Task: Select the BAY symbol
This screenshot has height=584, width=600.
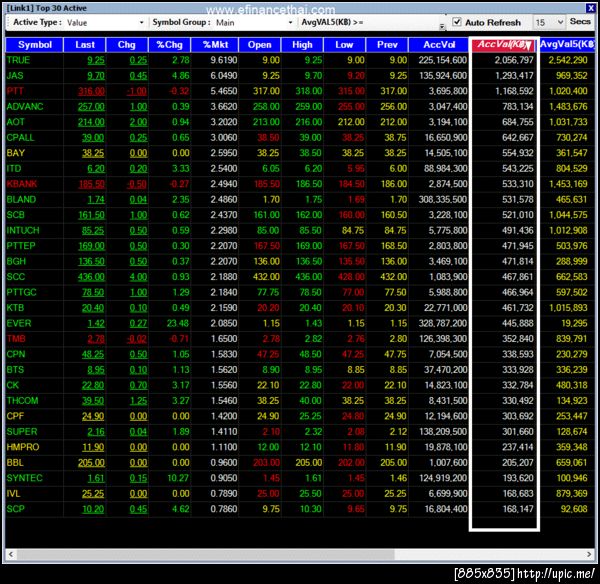Action: point(16,153)
